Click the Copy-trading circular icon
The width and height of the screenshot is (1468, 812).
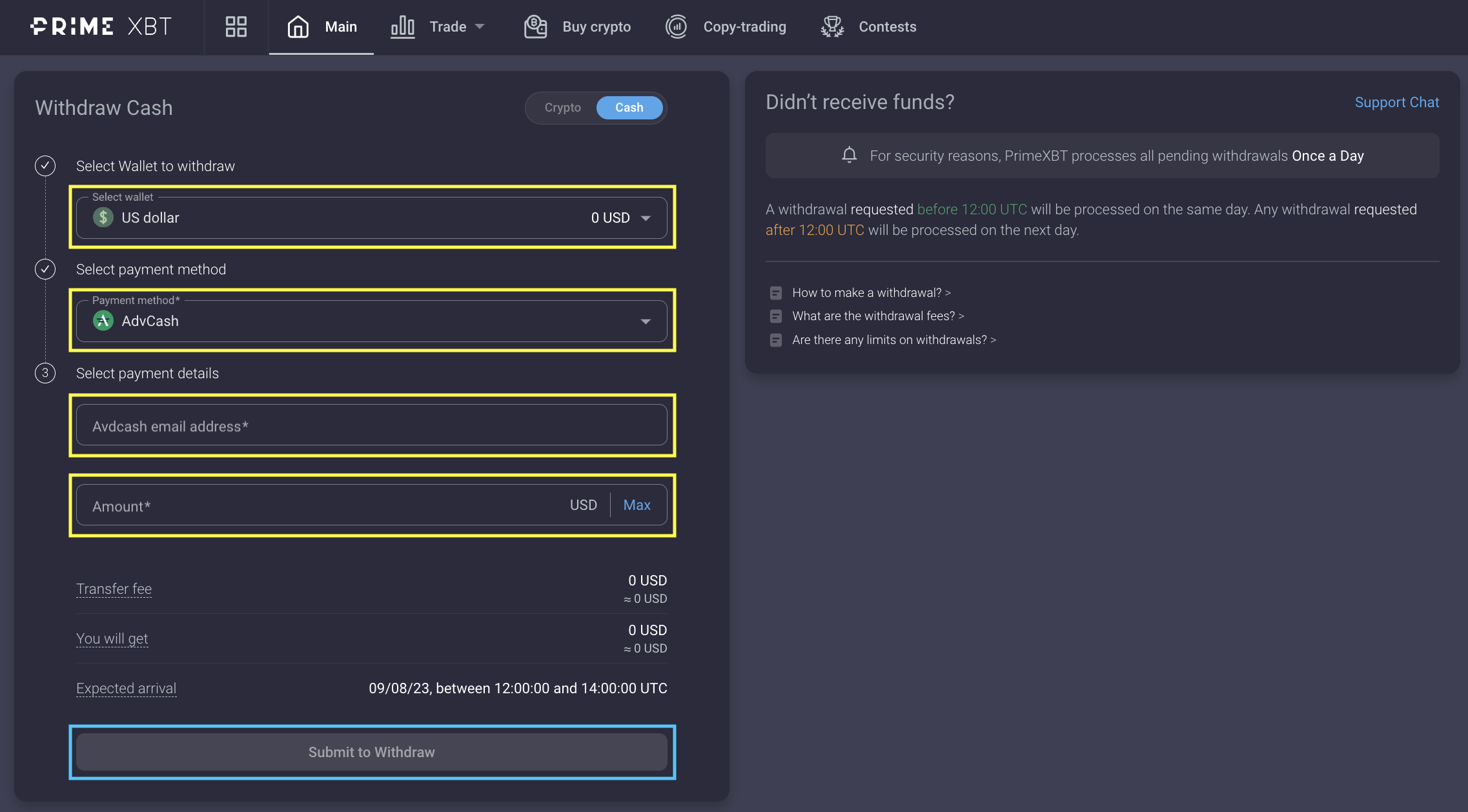[676, 26]
